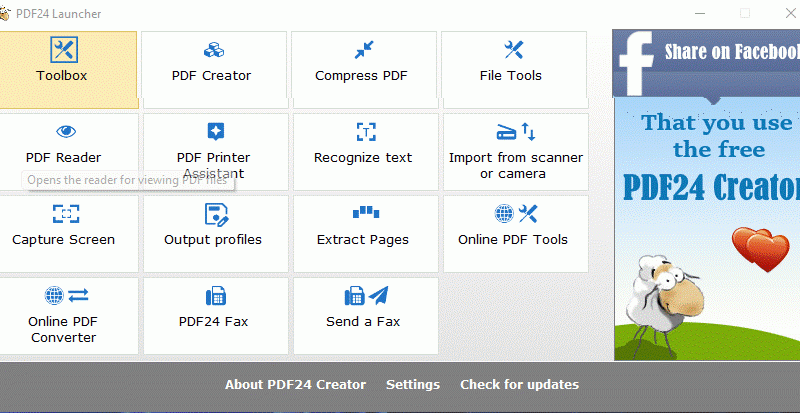800x413 pixels.
Task: Click the Recognize text icon
Action: point(366,132)
